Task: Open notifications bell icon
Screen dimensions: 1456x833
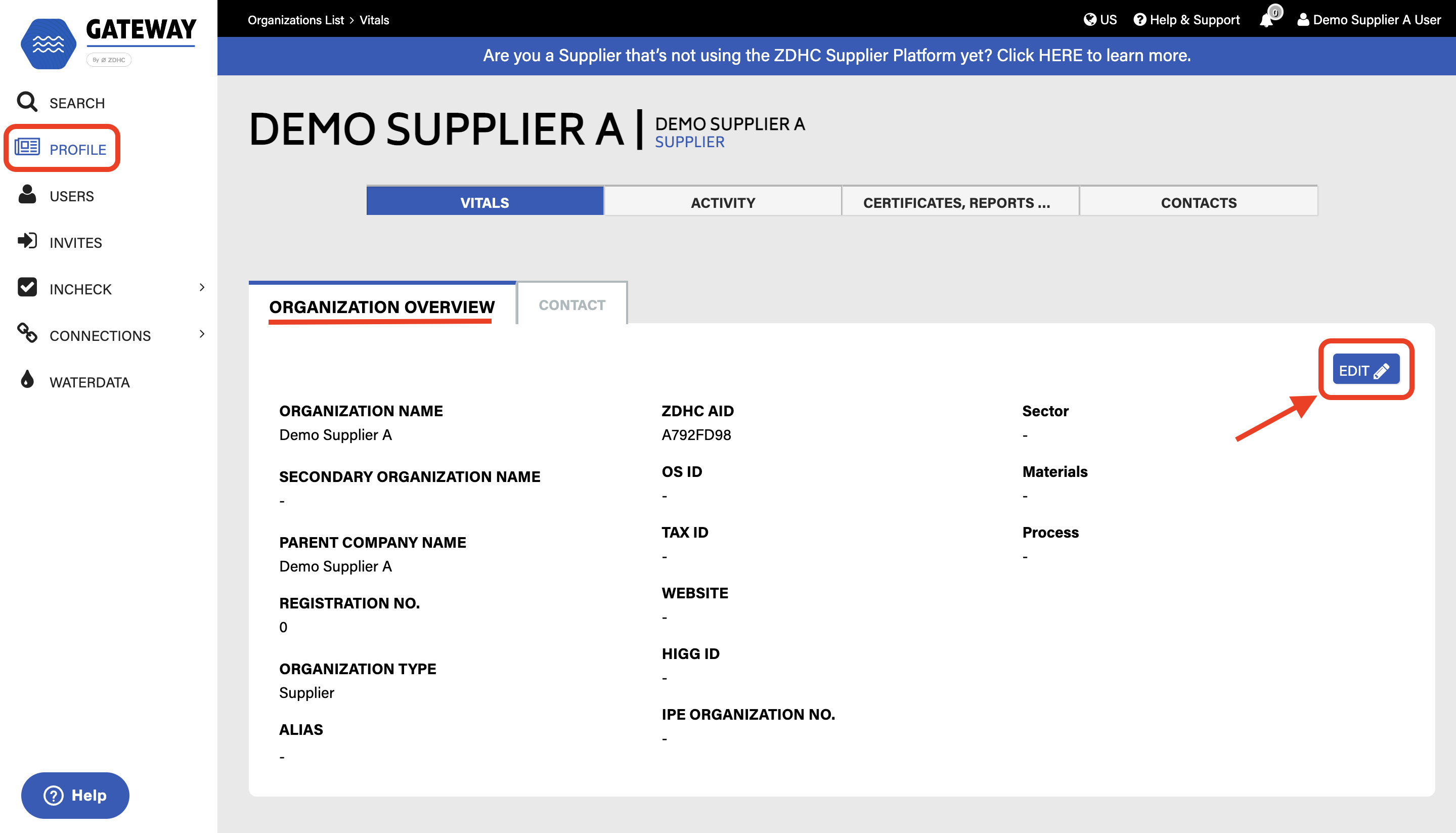Action: coord(1266,20)
